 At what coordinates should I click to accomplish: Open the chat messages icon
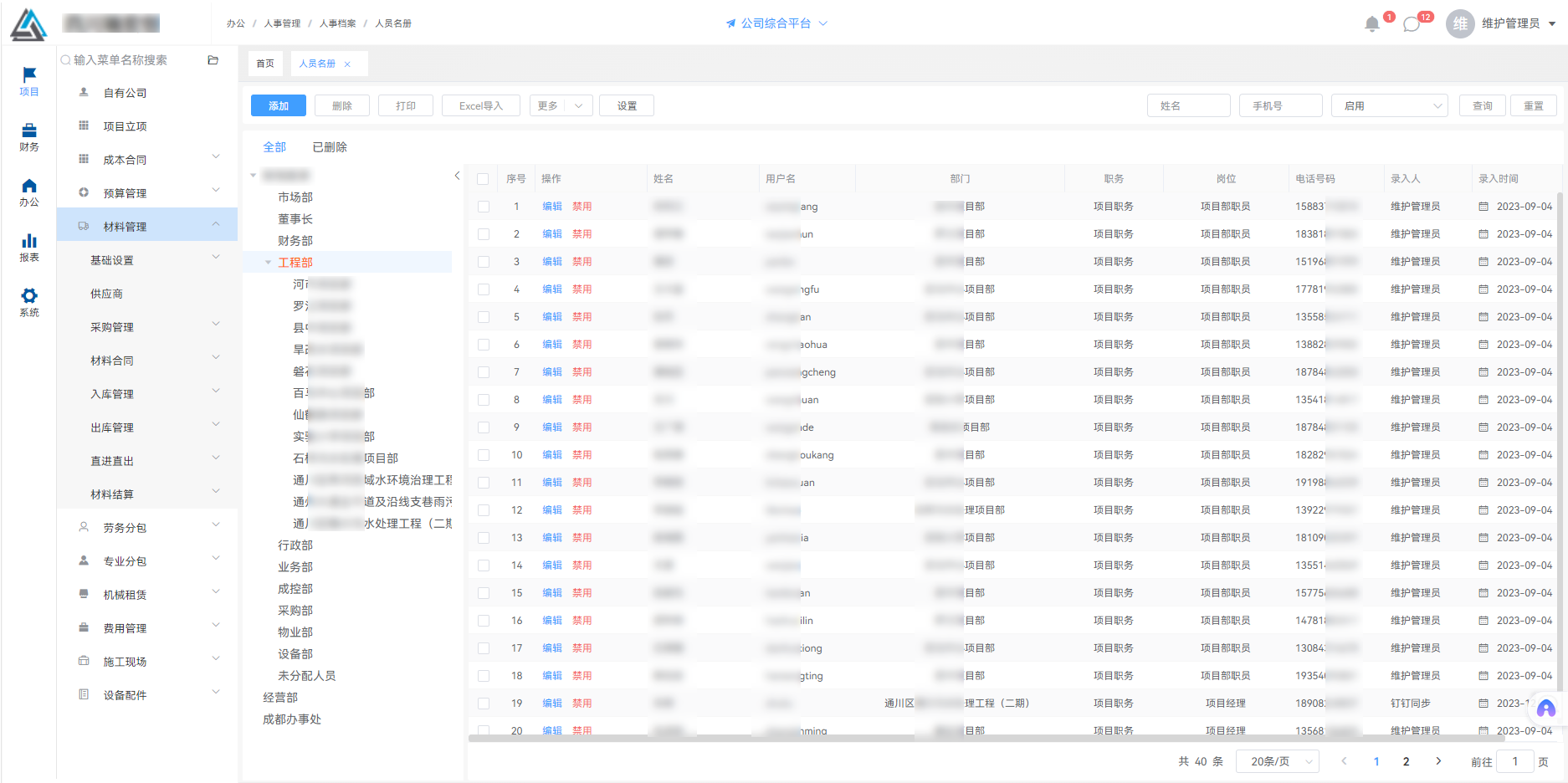point(1412,24)
